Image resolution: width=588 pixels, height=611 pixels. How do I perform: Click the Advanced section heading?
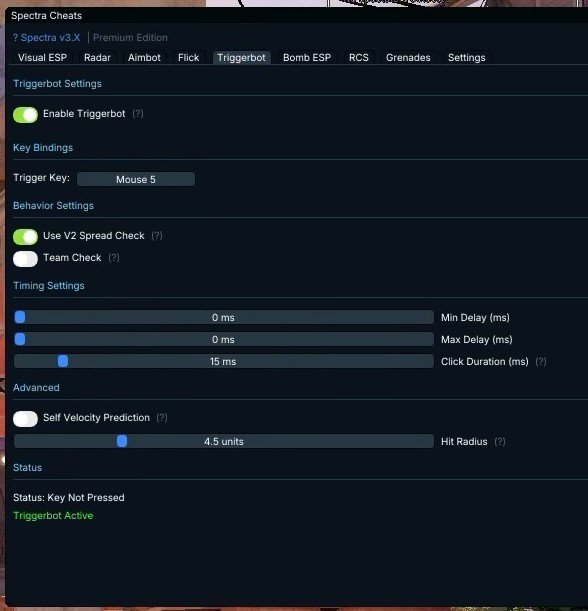point(36,388)
